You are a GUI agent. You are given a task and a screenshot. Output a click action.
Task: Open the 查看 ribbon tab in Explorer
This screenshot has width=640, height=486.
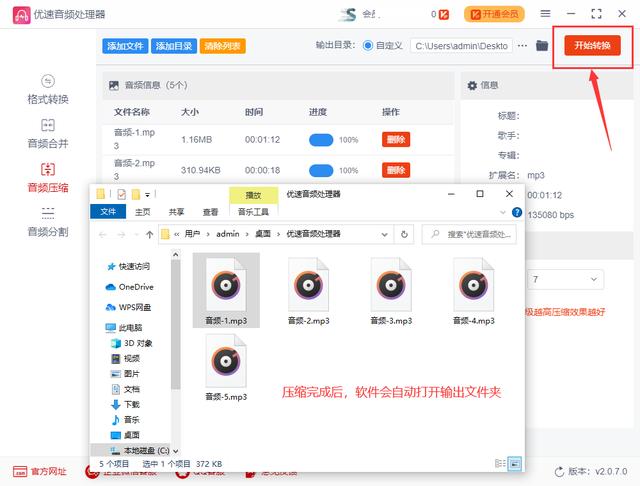[210, 212]
